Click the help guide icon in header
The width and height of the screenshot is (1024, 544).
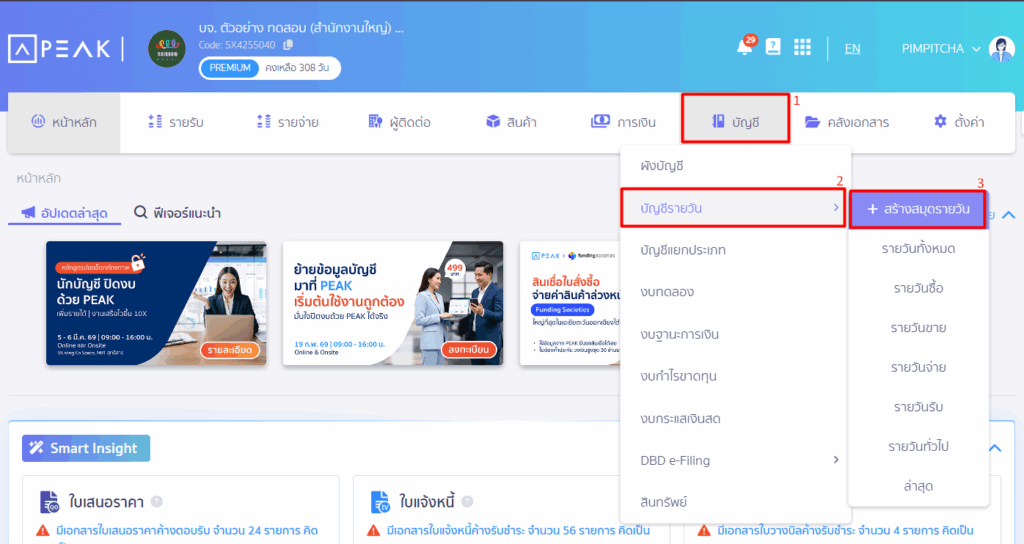coord(773,47)
